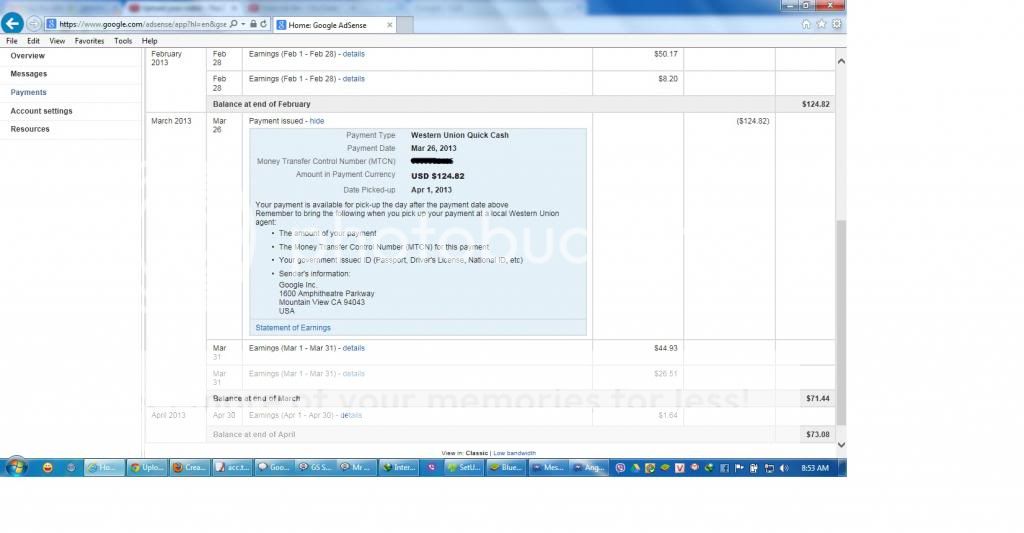This screenshot has height=533, width=1024.
Task: Switch to Firefox 'Crea...' taskbar button
Action: pyautogui.click(x=189, y=467)
